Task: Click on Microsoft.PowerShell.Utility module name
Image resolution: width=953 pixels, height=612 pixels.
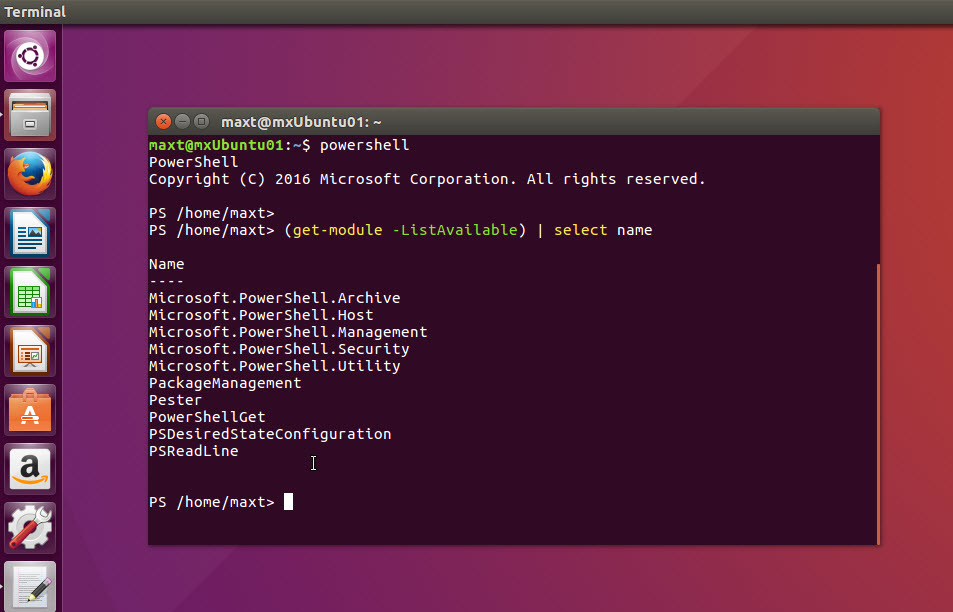Action: point(275,366)
